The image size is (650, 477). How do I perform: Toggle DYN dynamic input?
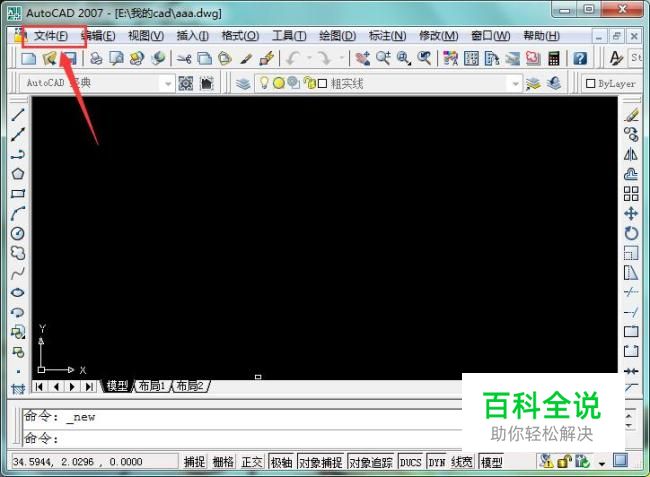pos(437,462)
